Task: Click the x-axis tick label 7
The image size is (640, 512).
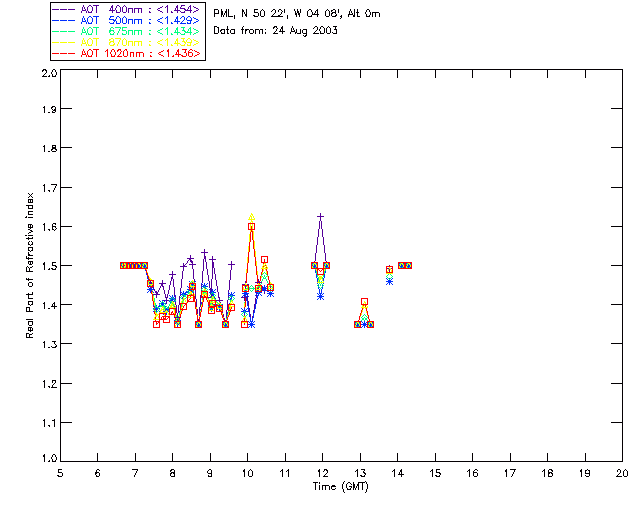Action: pyautogui.click(x=135, y=473)
